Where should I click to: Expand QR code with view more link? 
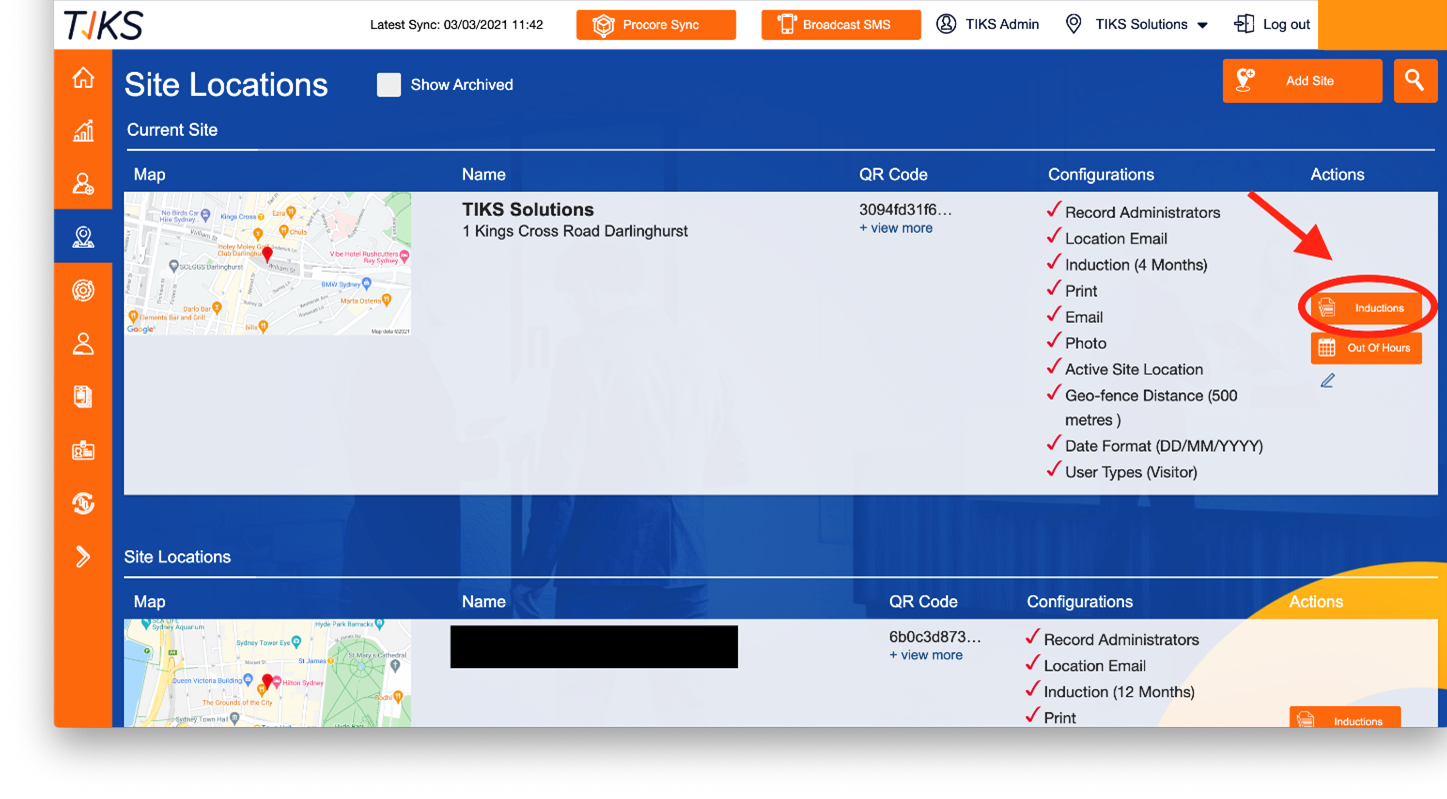[896, 228]
